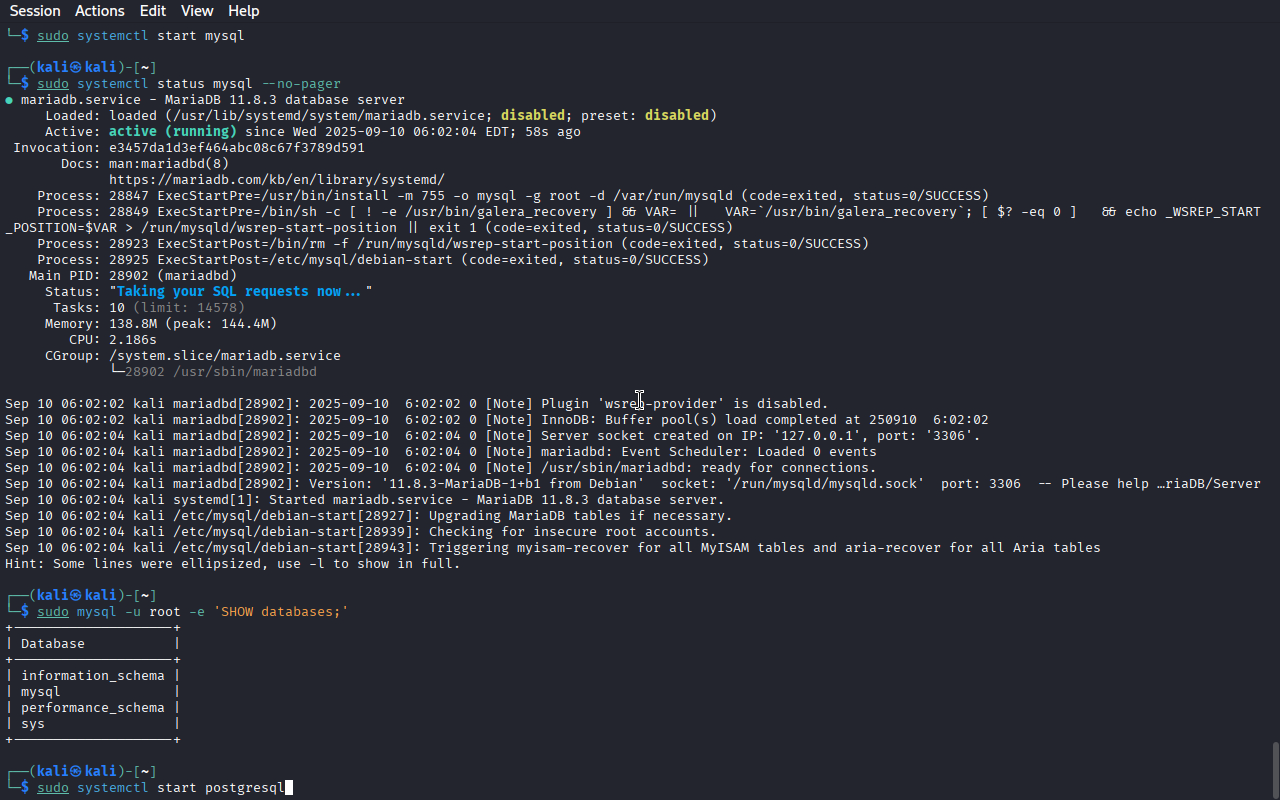
Task: Click the 'performance_schema' database row
Action: click(93, 708)
